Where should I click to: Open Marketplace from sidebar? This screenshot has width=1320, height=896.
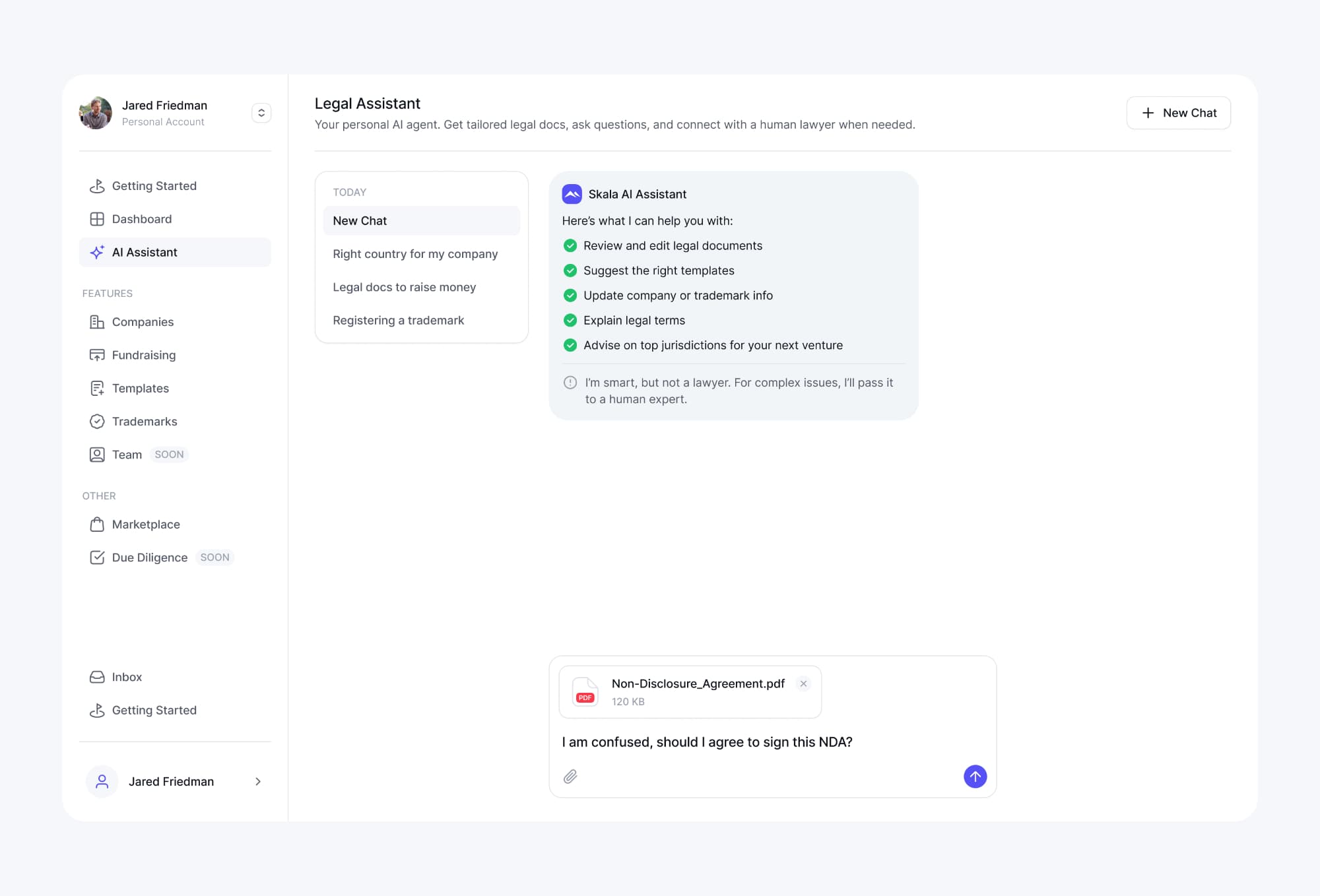tap(145, 525)
